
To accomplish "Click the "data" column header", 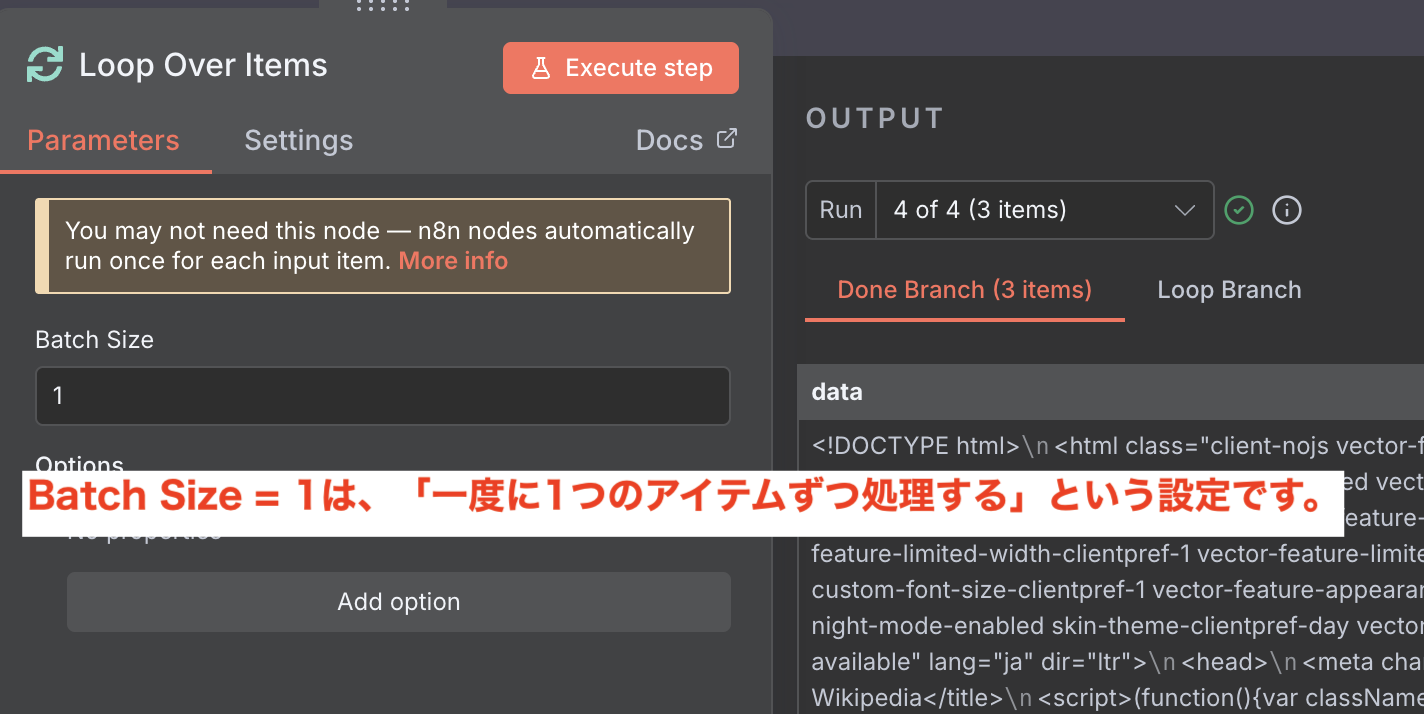I will [x=837, y=392].
